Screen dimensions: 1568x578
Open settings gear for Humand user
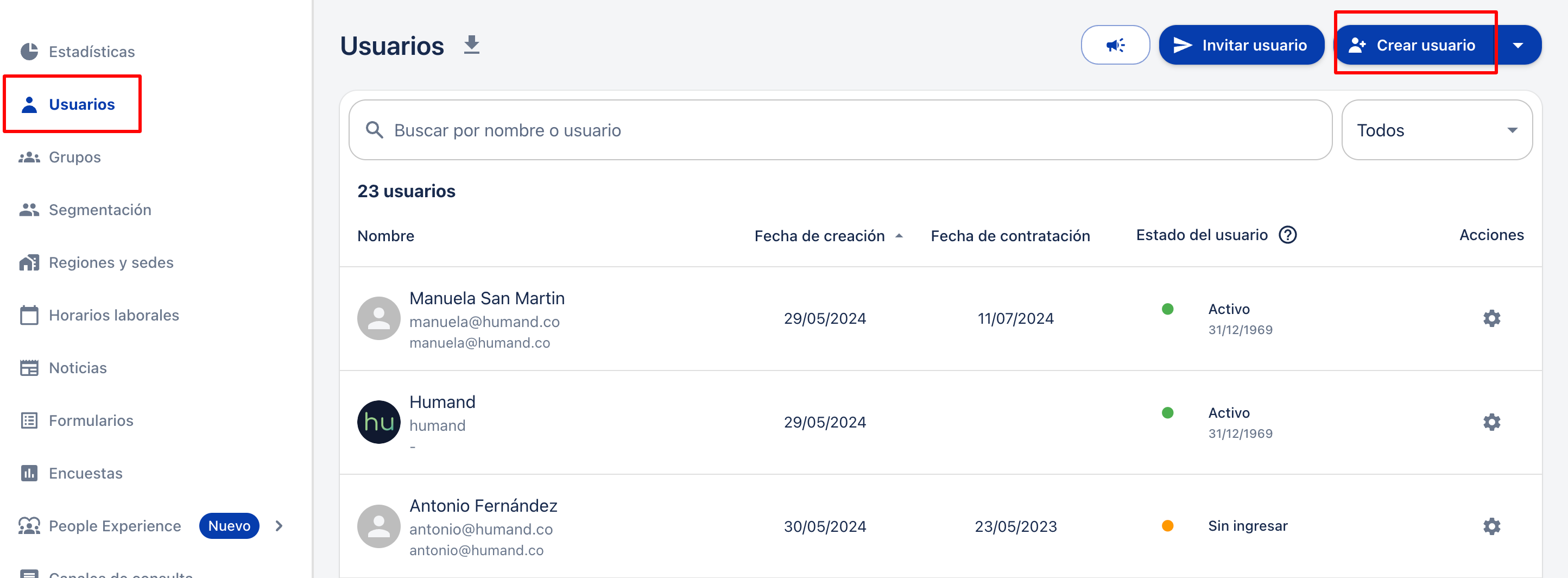(x=1491, y=422)
